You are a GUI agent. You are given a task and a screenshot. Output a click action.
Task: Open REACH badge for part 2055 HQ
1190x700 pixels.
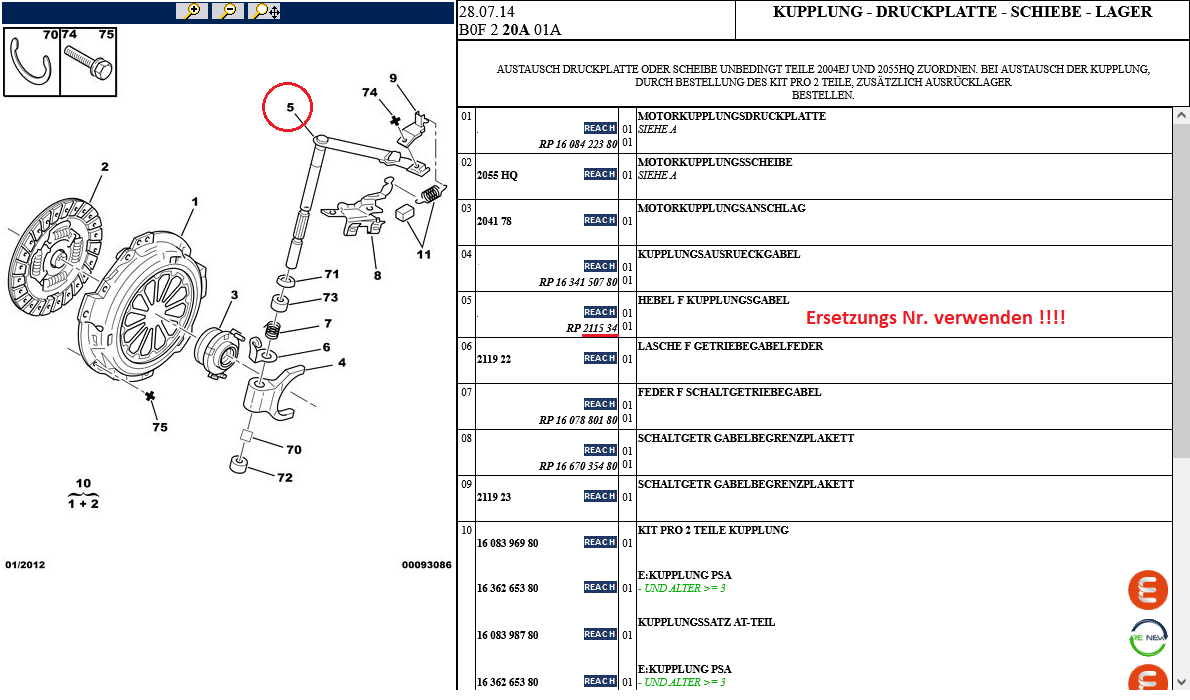click(600, 174)
